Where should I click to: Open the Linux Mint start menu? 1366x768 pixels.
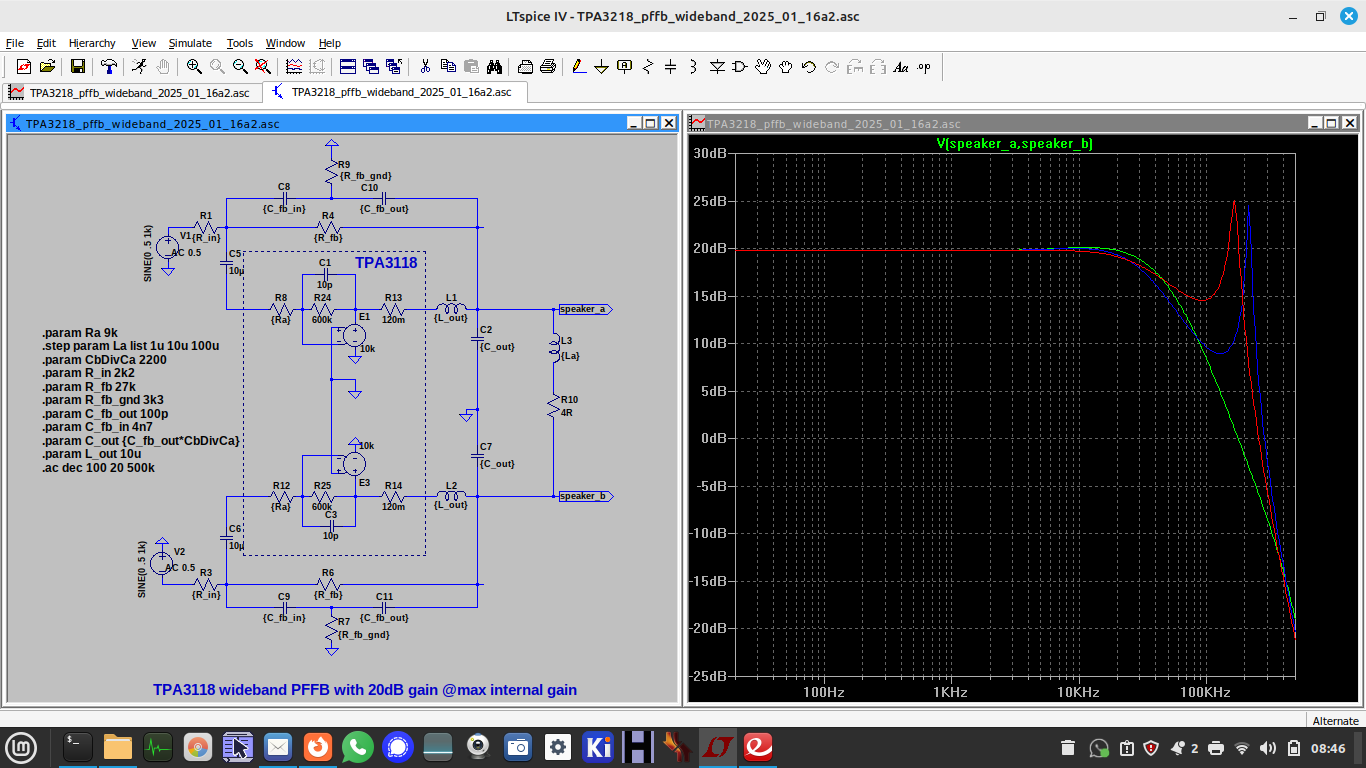[x=21, y=747]
